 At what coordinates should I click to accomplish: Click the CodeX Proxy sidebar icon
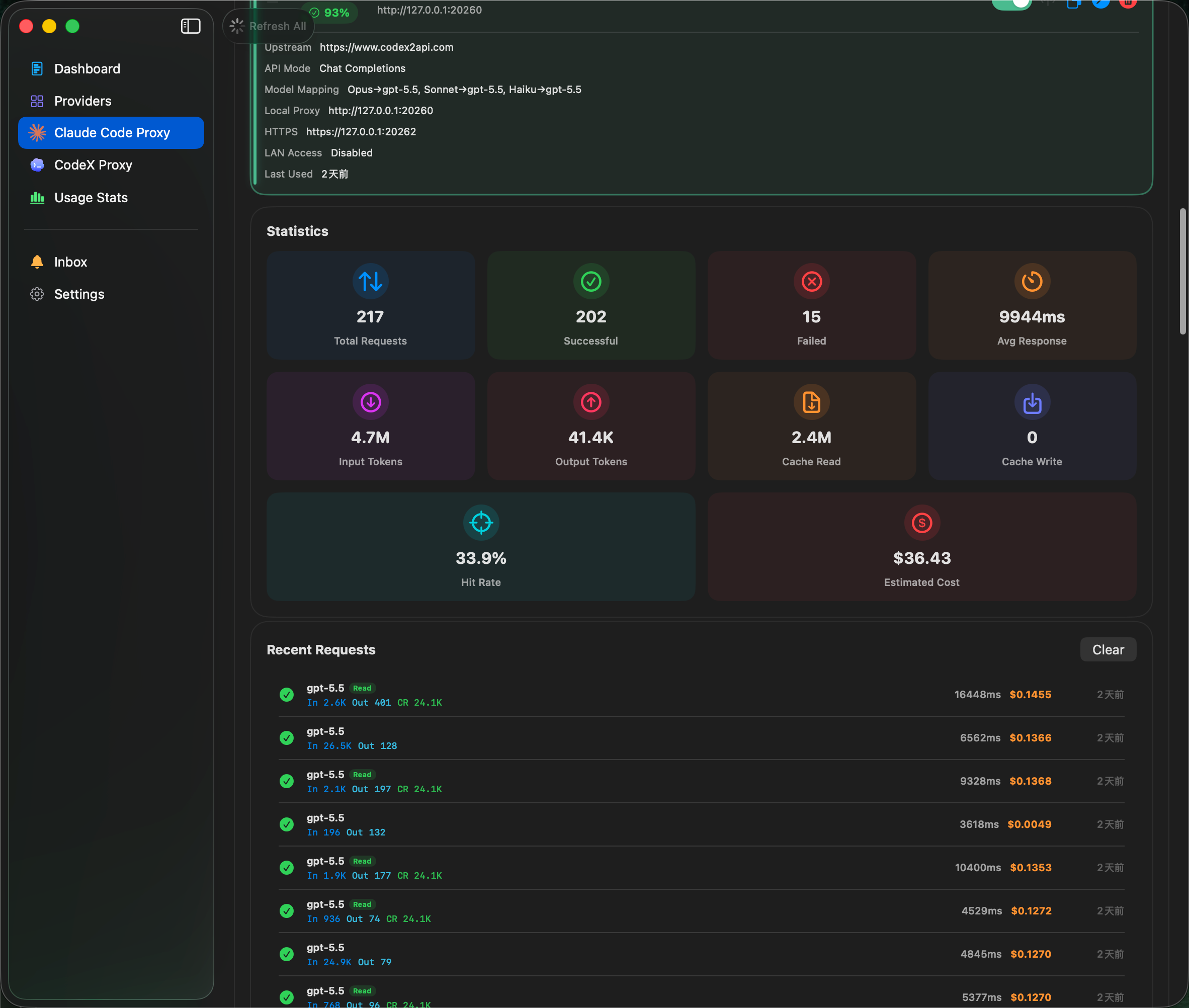(x=37, y=165)
